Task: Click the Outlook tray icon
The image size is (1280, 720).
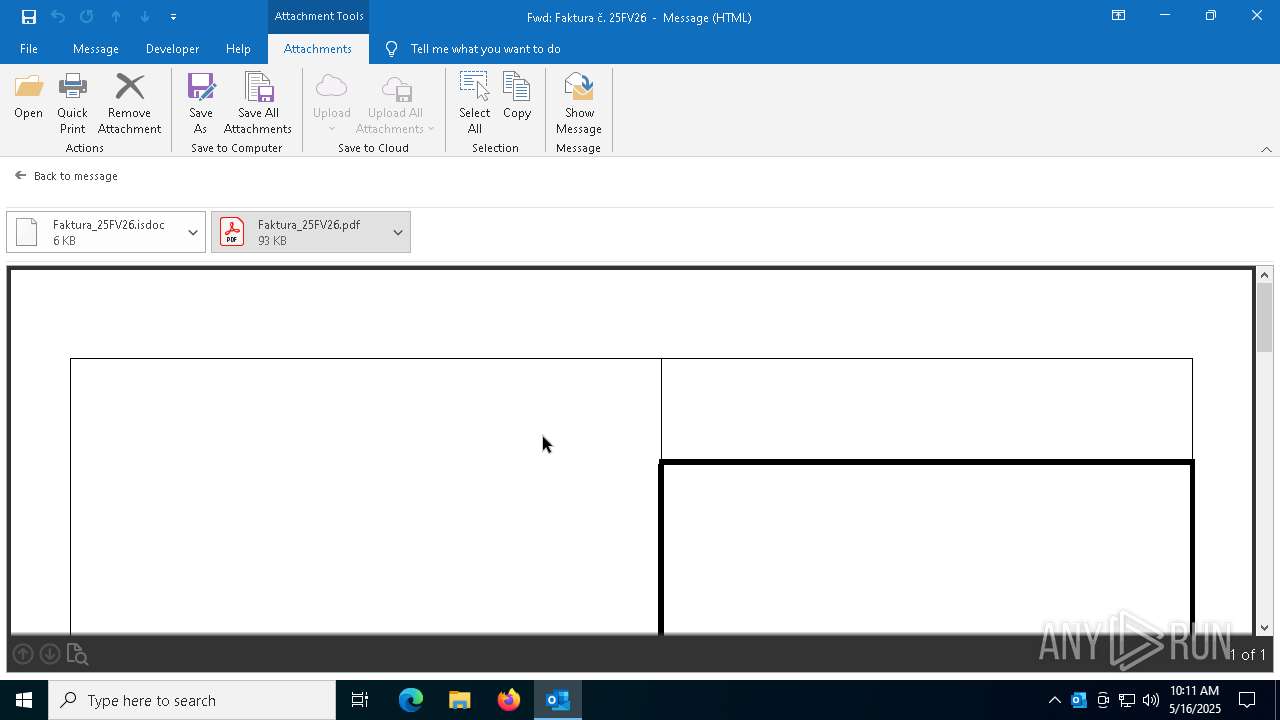Action: pos(1079,700)
